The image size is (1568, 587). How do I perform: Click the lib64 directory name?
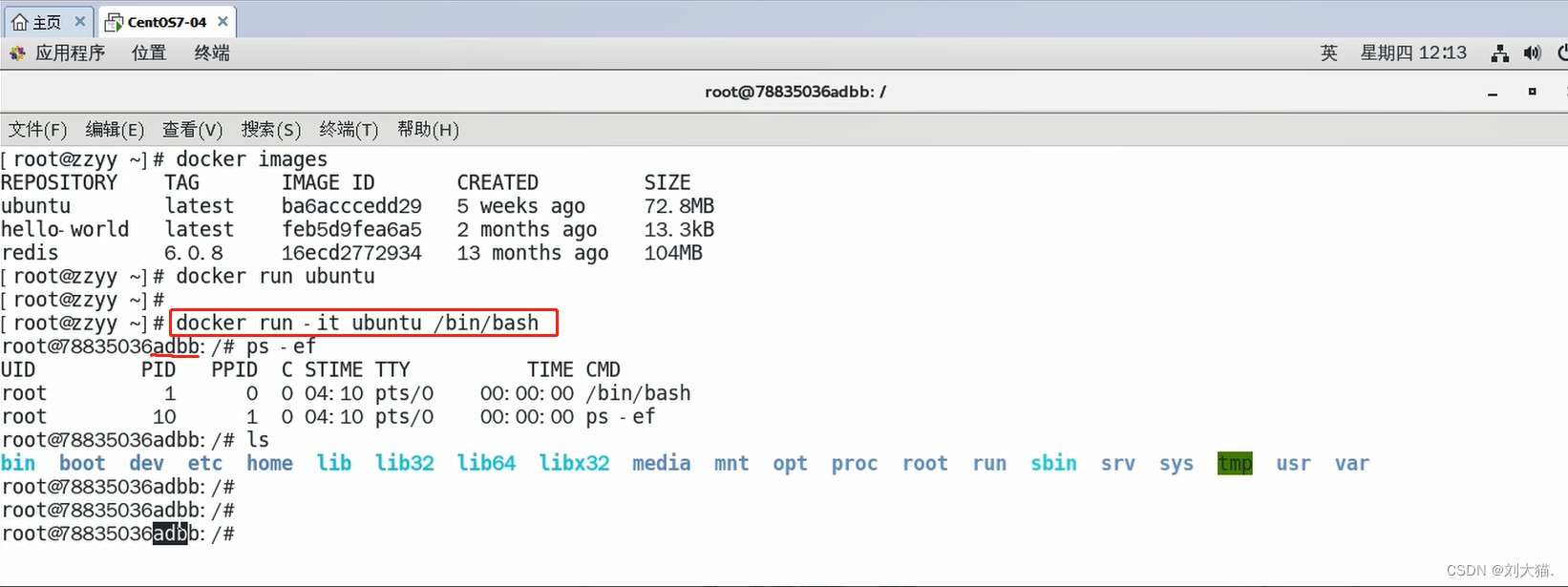486,463
